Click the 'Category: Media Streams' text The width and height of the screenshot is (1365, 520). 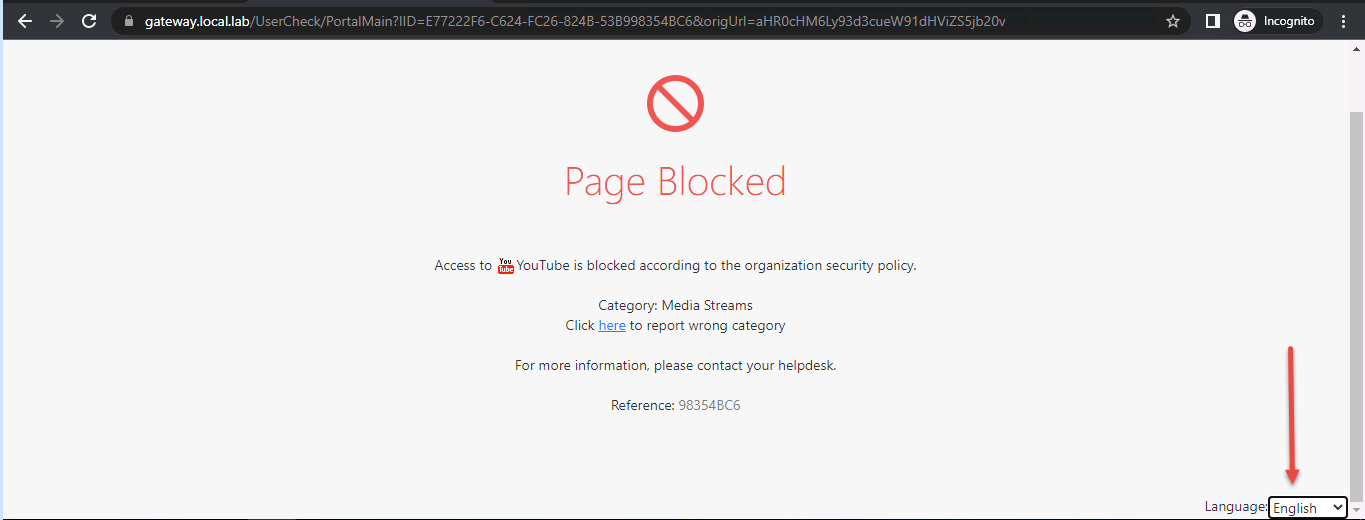[676, 306]
